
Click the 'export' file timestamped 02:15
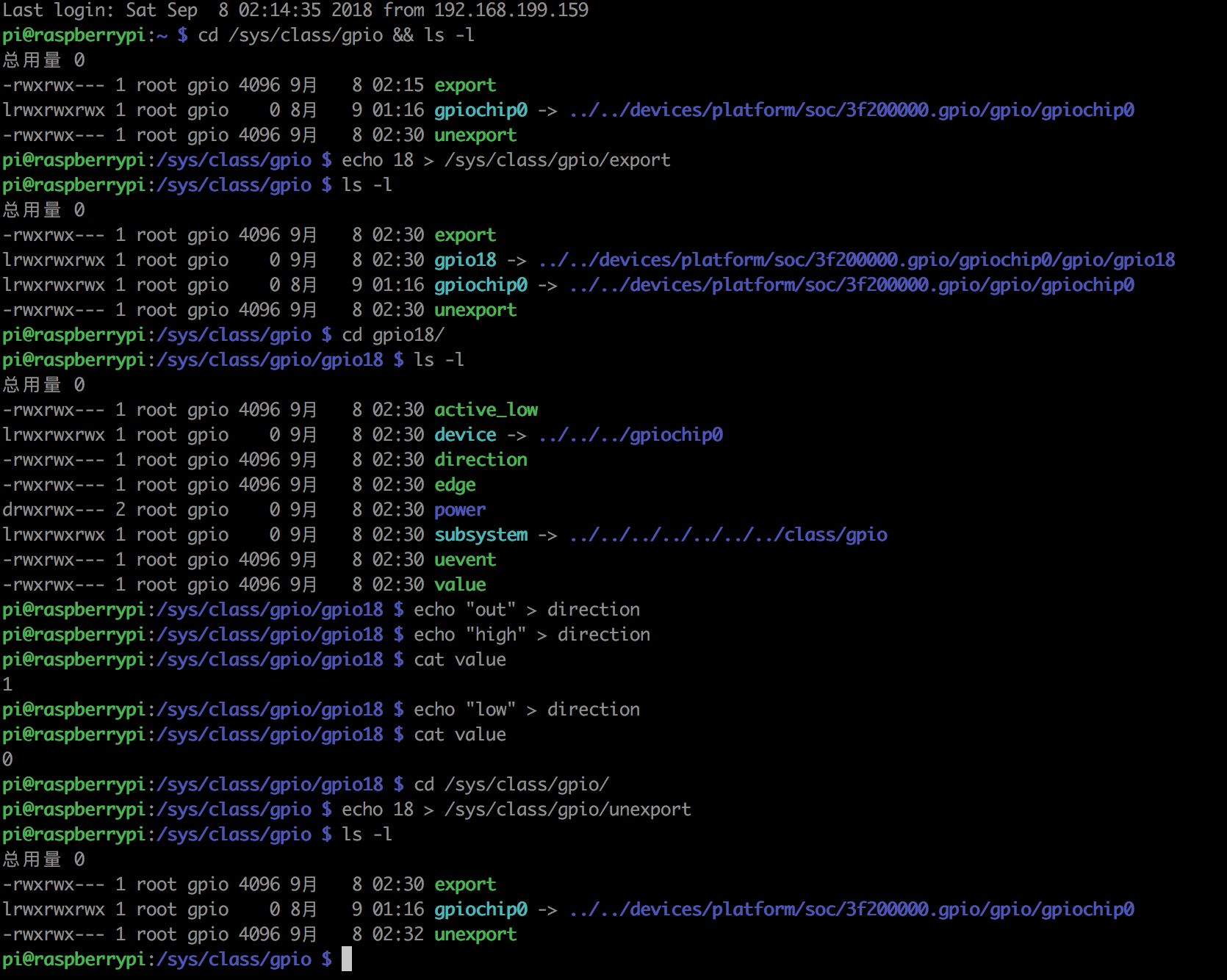[x=465, y=85]
